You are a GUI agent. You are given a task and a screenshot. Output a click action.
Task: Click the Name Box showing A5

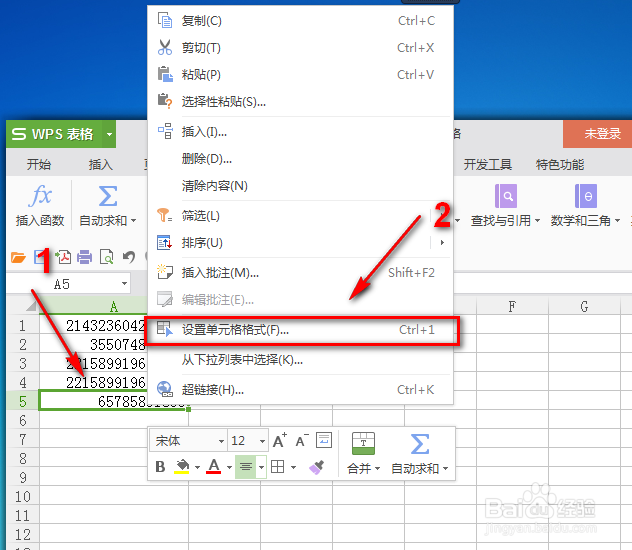tap(63, 284)
